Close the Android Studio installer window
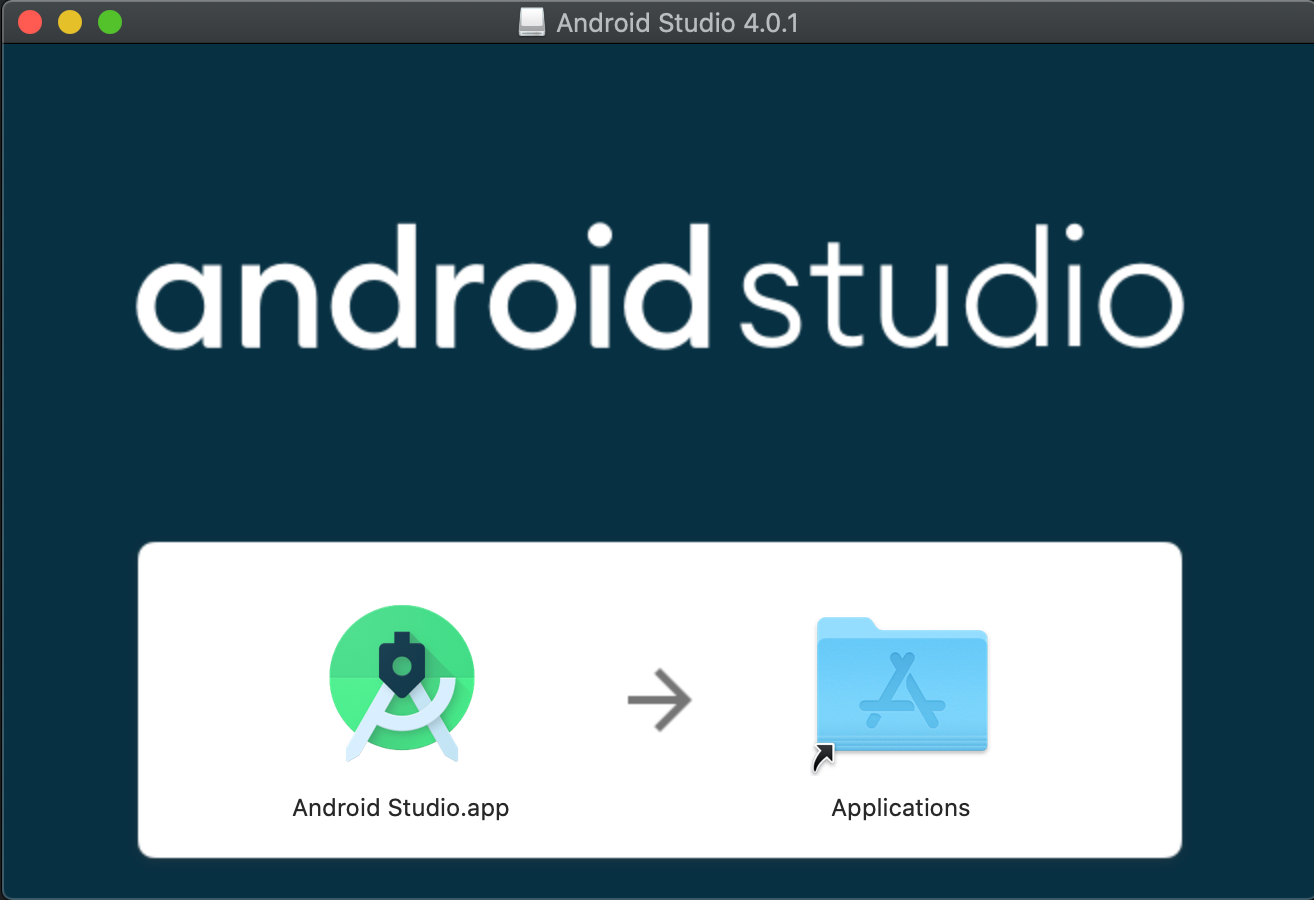 tap(30, 22)
